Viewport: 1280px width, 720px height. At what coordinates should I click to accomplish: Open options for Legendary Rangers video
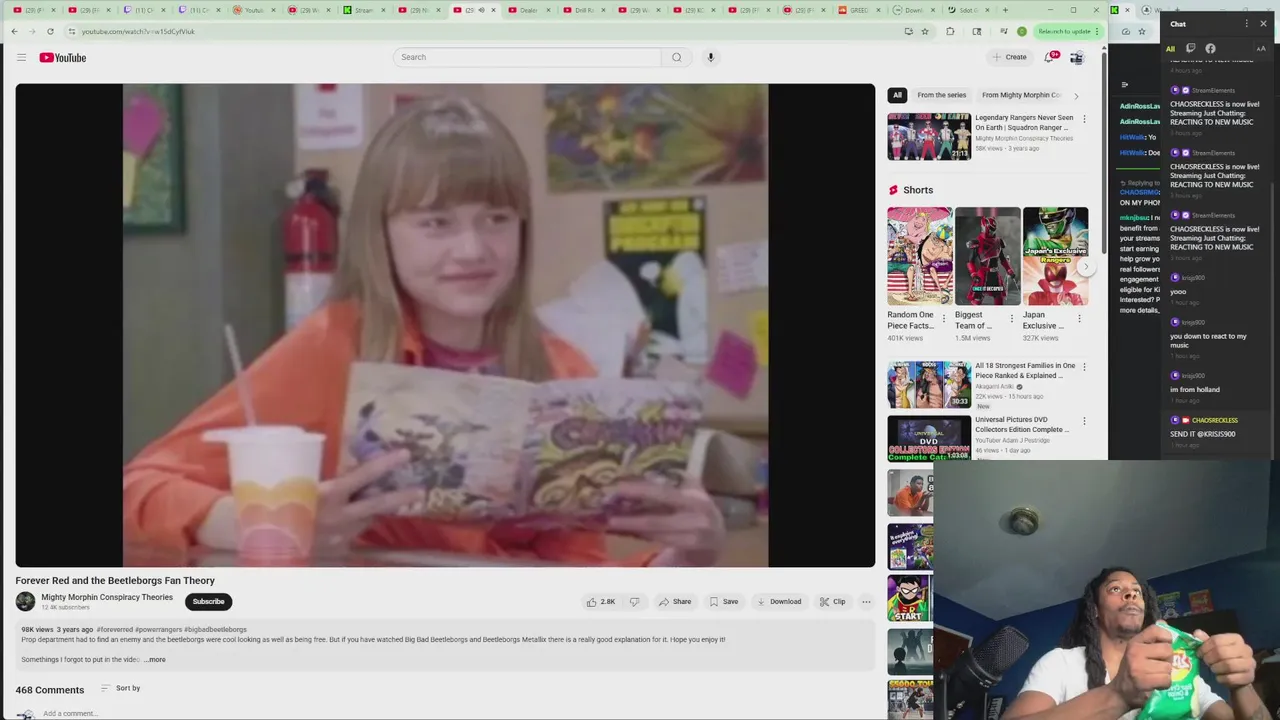pyautogui.click(x=1084, y=119)
